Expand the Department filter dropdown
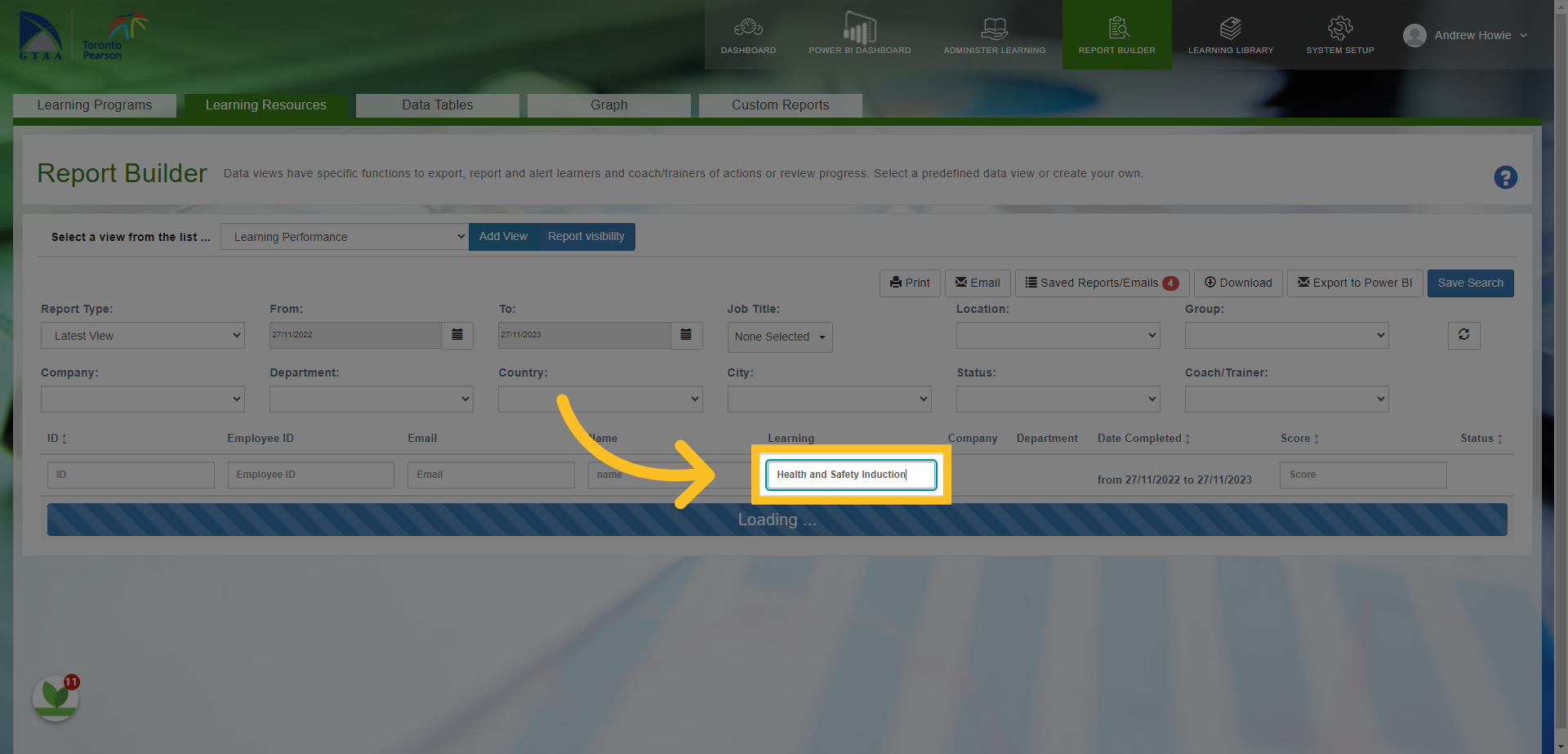 [x=372, y=399]
